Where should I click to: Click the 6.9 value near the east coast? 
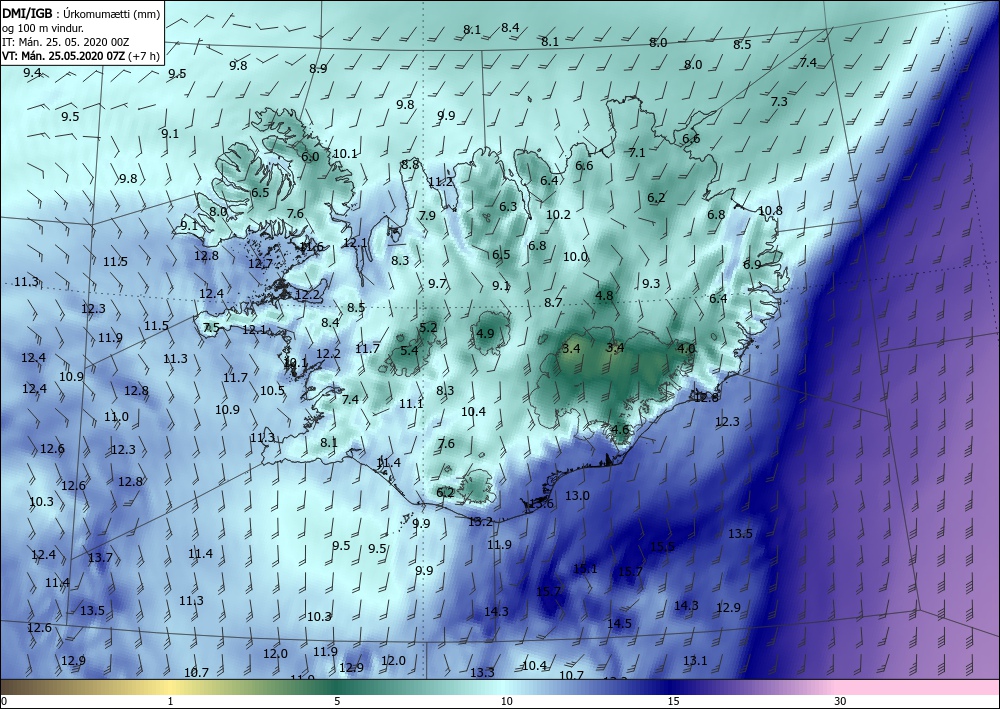(752, 265)
